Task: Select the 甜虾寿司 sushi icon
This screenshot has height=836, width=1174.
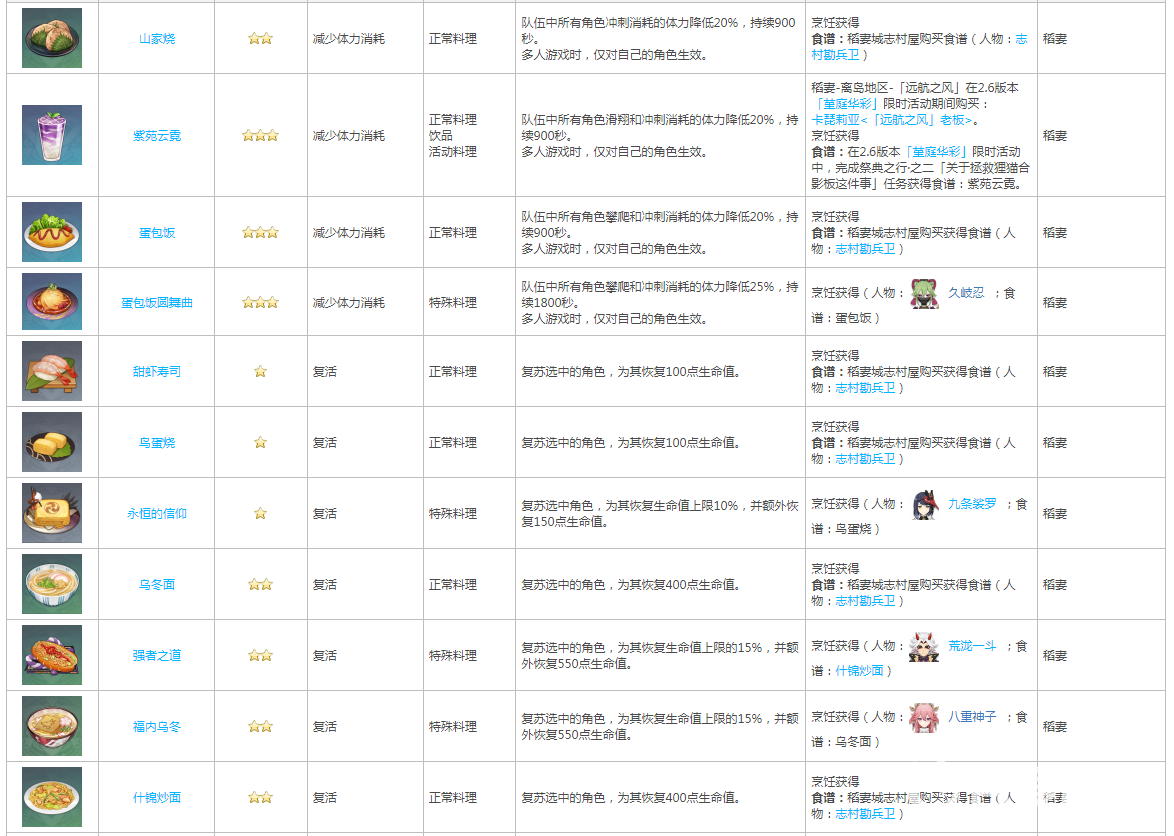Action: 52,371
